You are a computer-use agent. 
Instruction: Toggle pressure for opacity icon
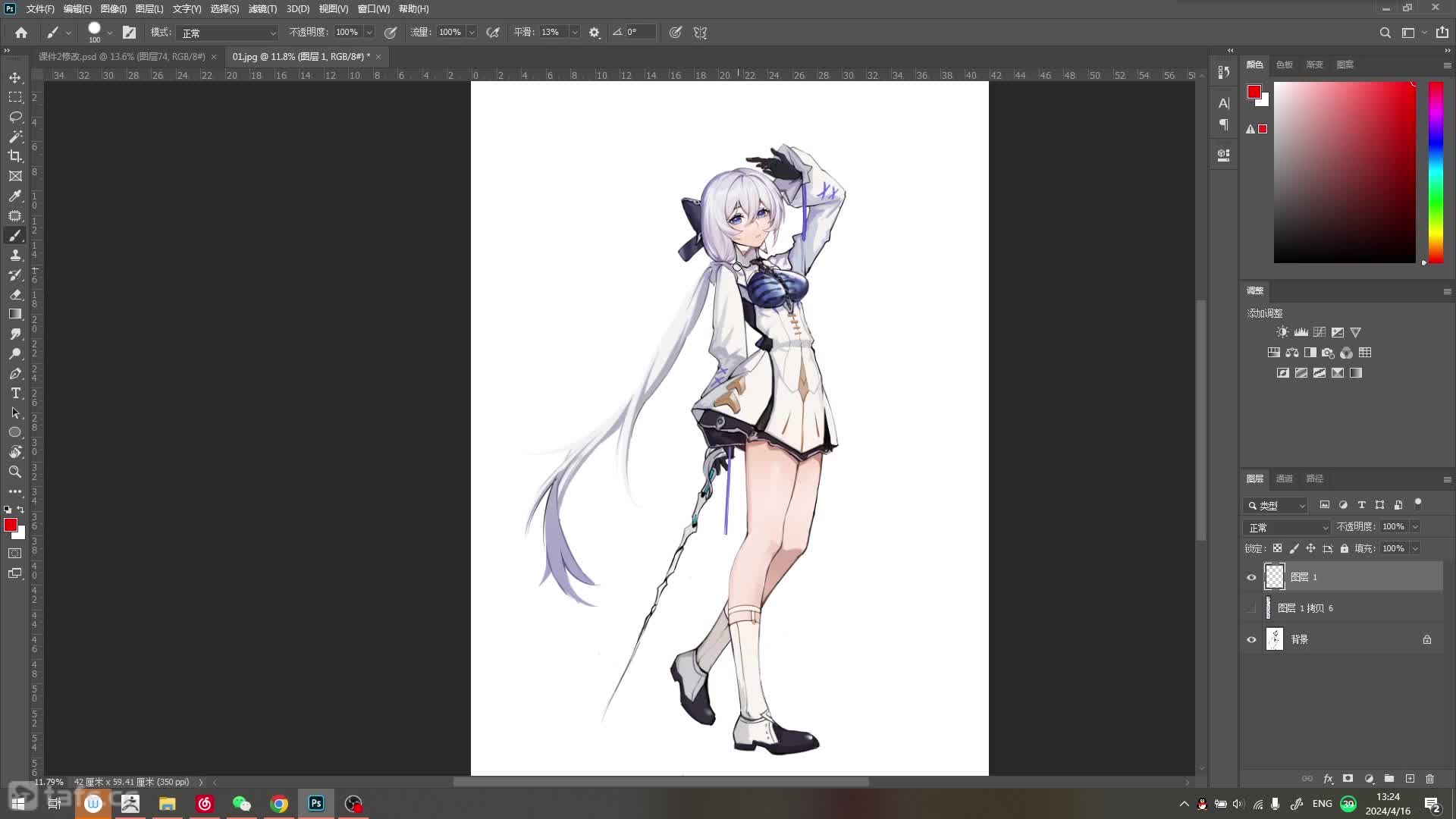(x=391, y=33)
